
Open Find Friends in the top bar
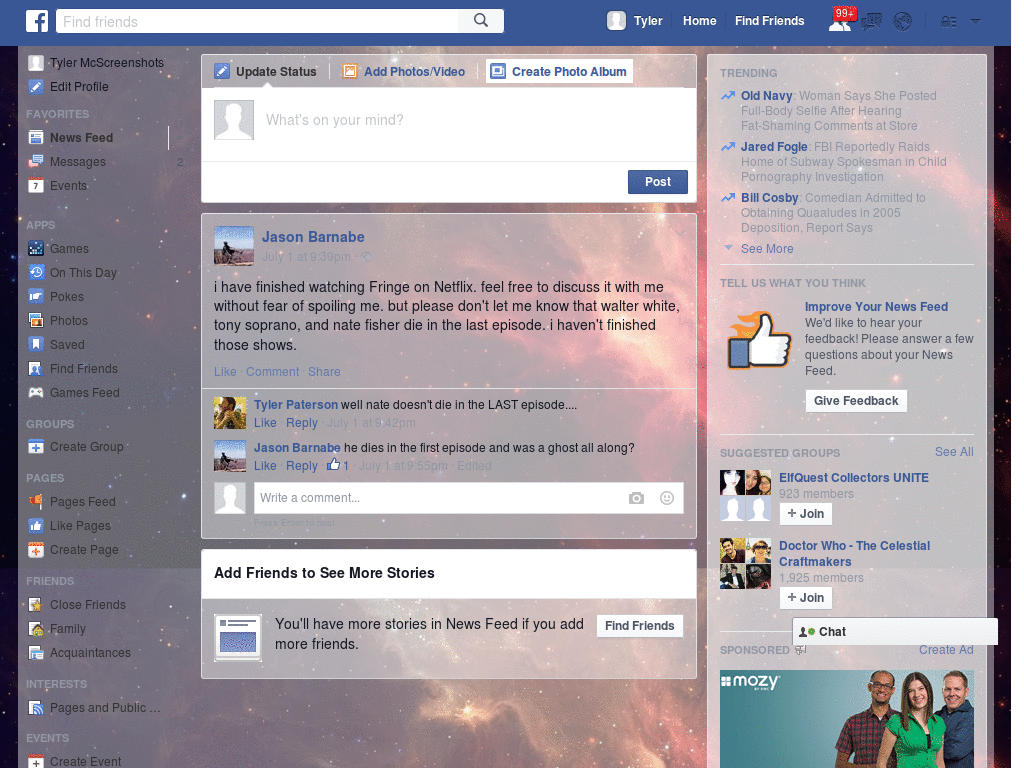click(x=769, y=21)
